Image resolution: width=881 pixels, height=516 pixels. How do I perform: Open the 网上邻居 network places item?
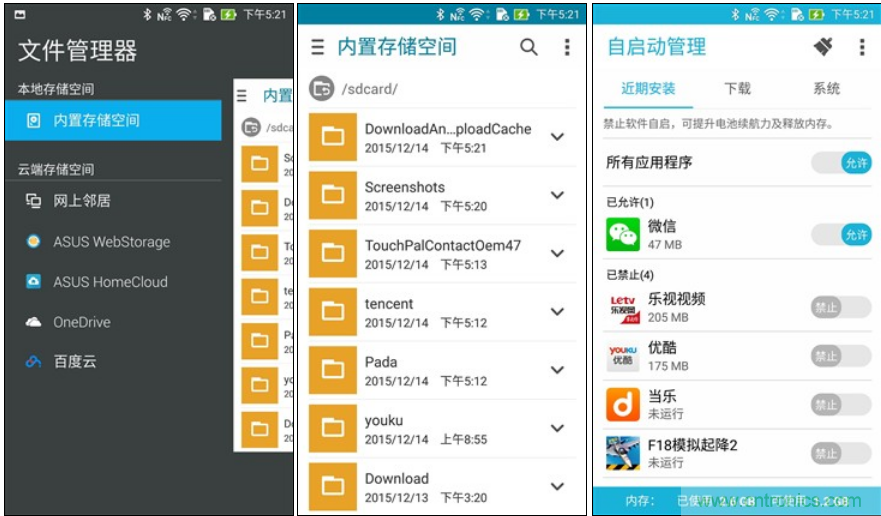pyautogui.click(x=82, y=201)
